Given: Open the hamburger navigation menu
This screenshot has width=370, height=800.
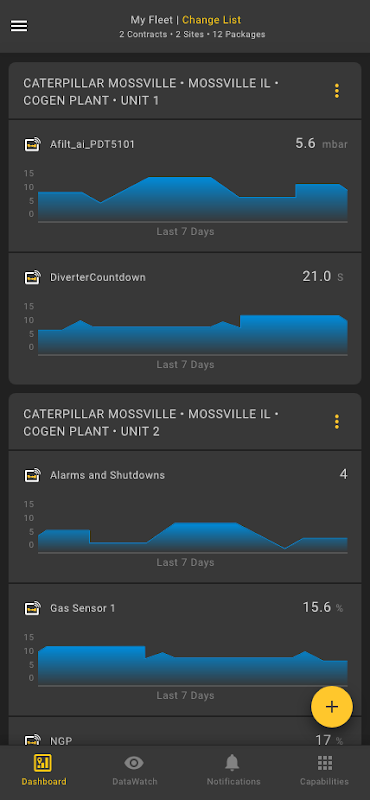Looking at the screenshot, I should tap(19, 26).
